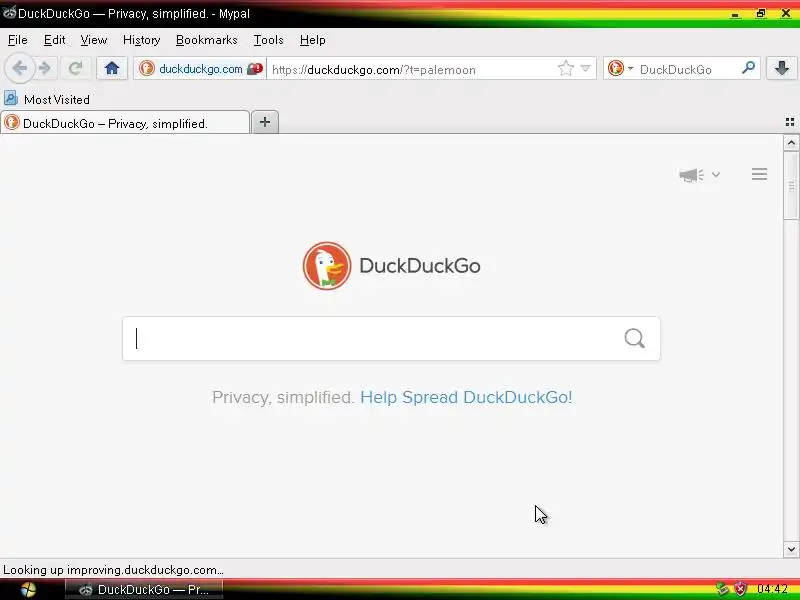Click the vertical scrollbar thumb
The width and height of the screenshot is (800, 600).
791,185
